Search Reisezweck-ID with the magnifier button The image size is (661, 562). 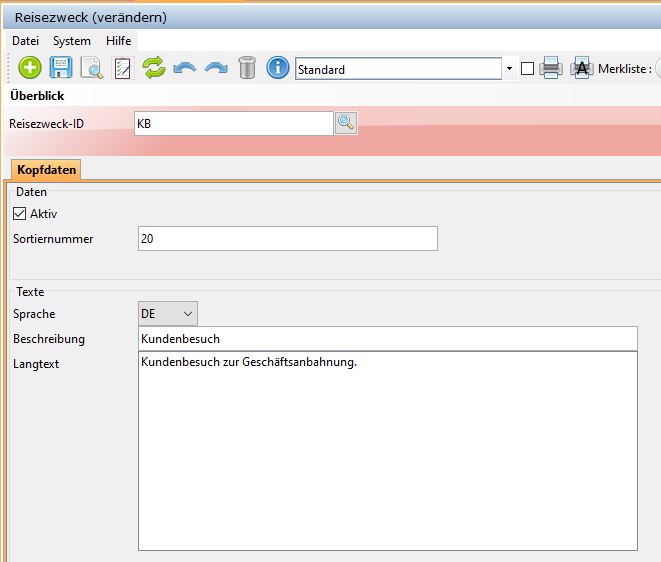[x=345, y=123]
